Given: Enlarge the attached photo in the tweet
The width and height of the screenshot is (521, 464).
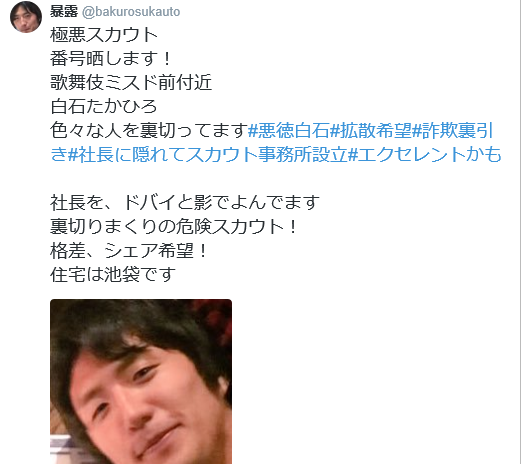Looking at the screenshot, I should click(x=141, y=381).
